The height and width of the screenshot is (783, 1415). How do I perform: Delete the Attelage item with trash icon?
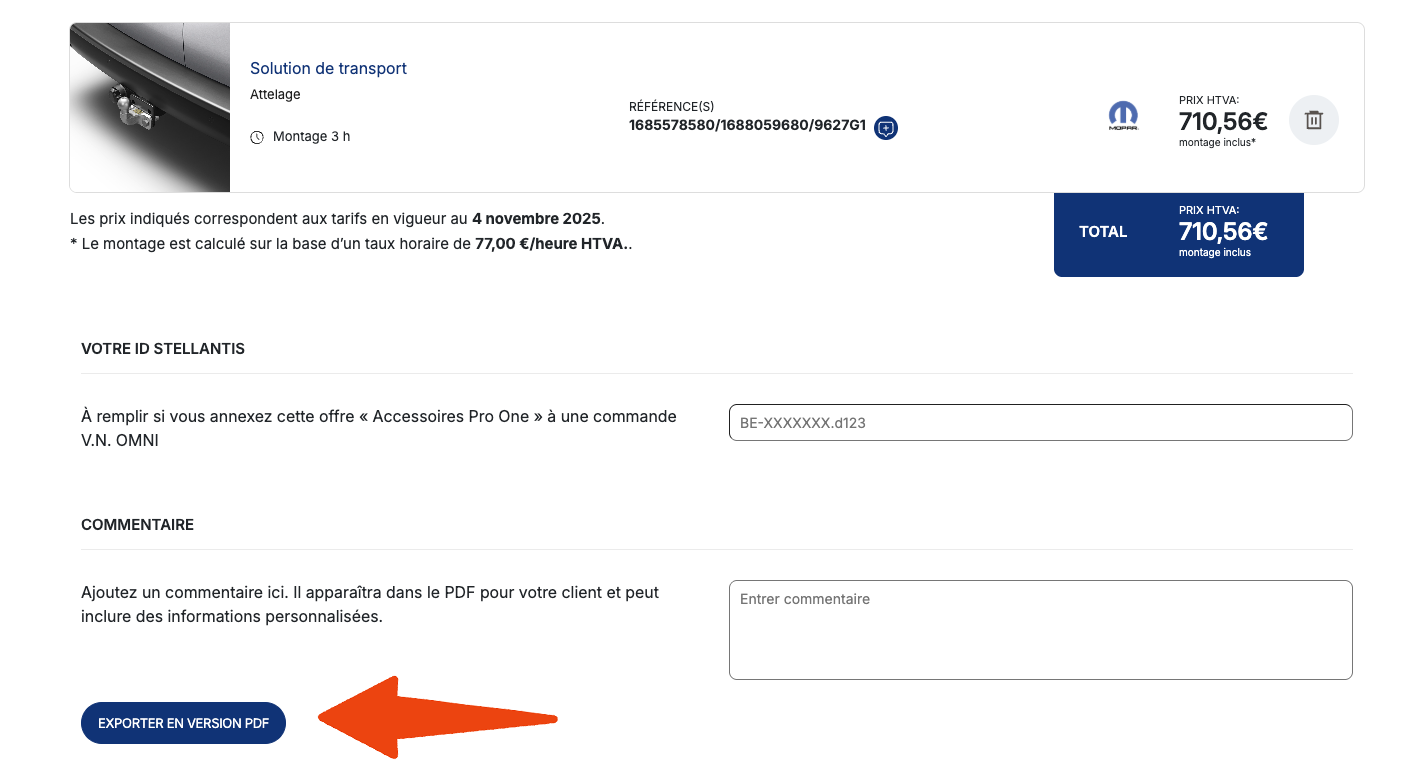1313,120
